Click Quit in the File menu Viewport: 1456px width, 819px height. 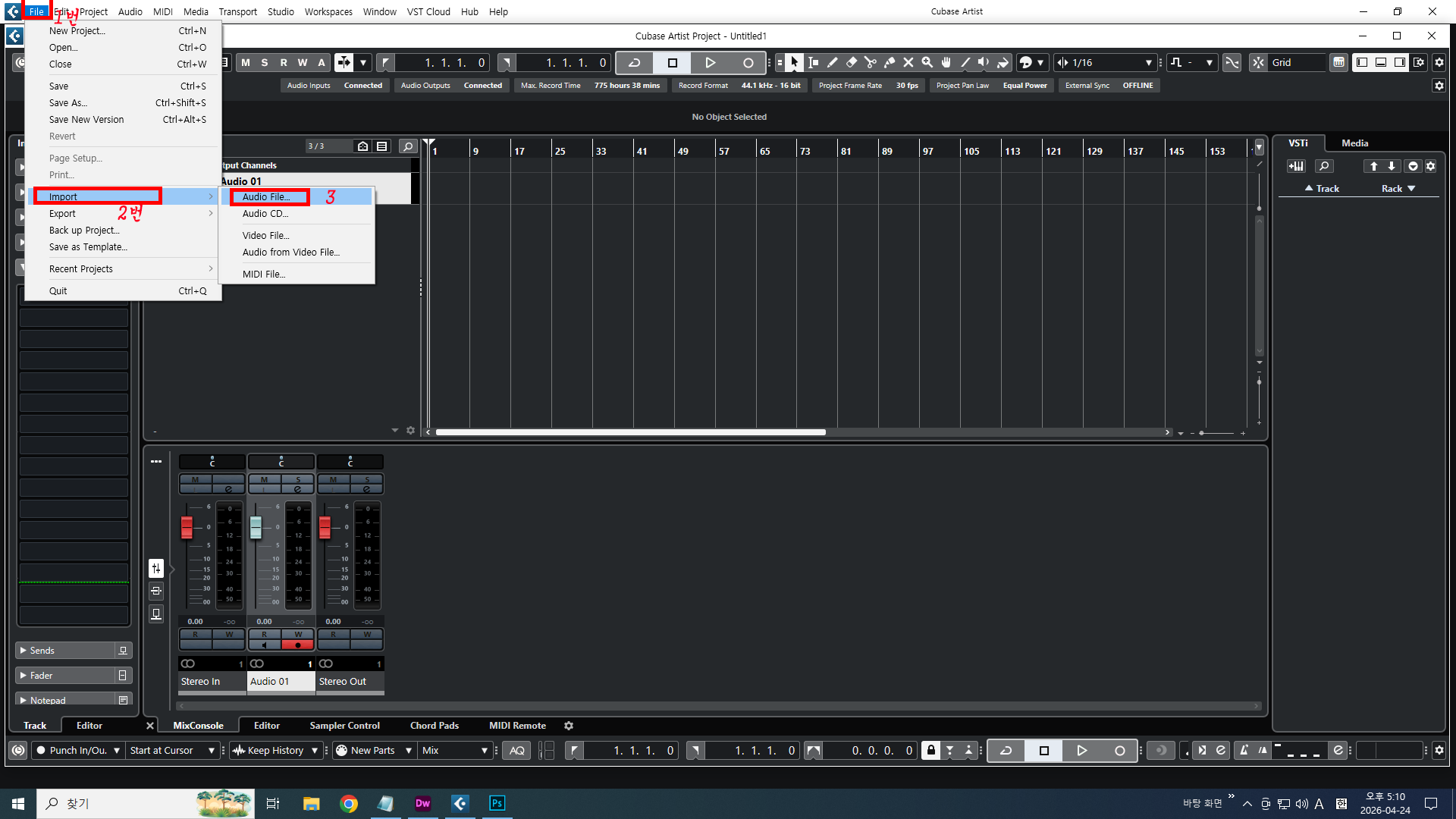coord(124,291)
